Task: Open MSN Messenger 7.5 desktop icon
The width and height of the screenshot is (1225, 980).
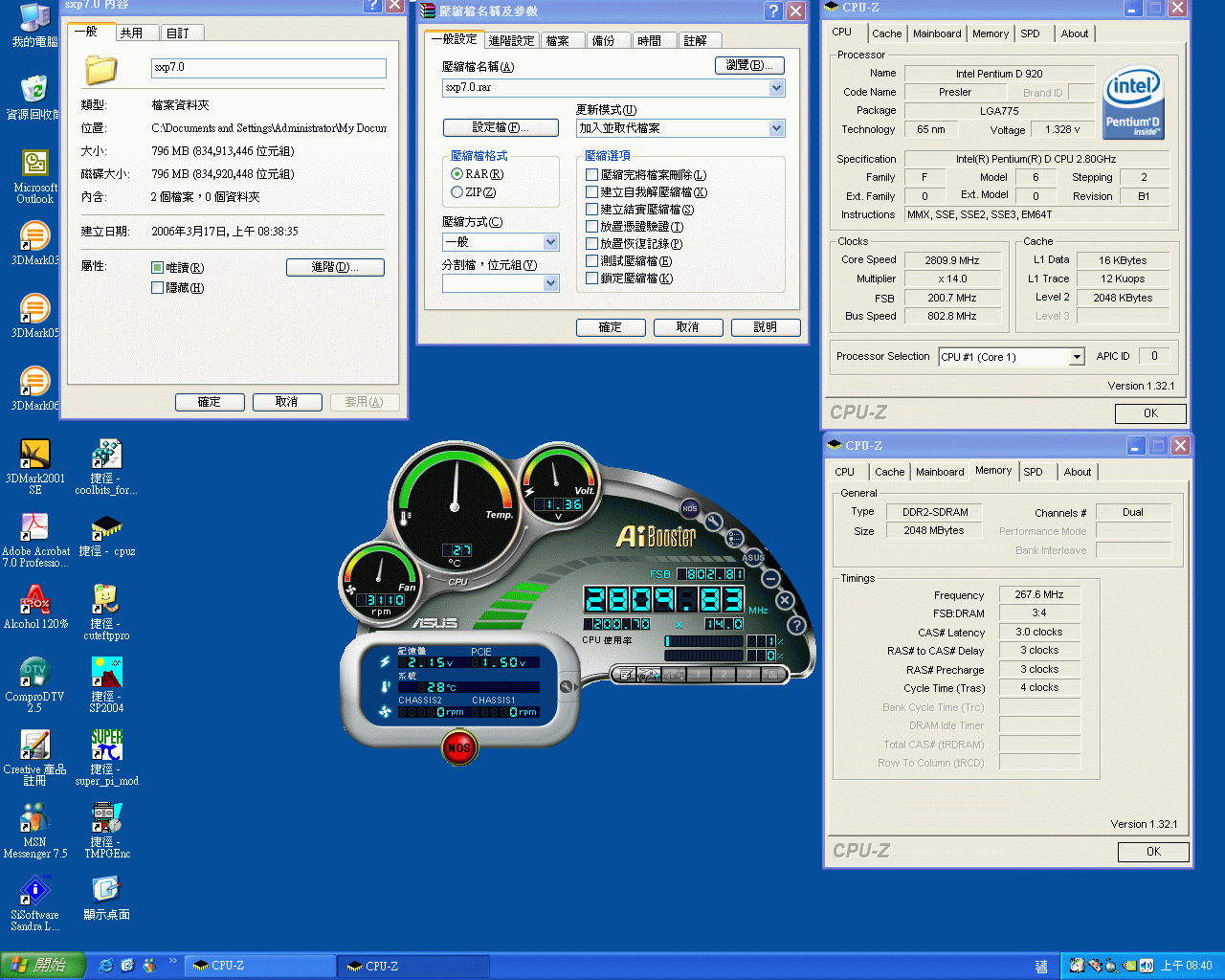Action: 34,830
